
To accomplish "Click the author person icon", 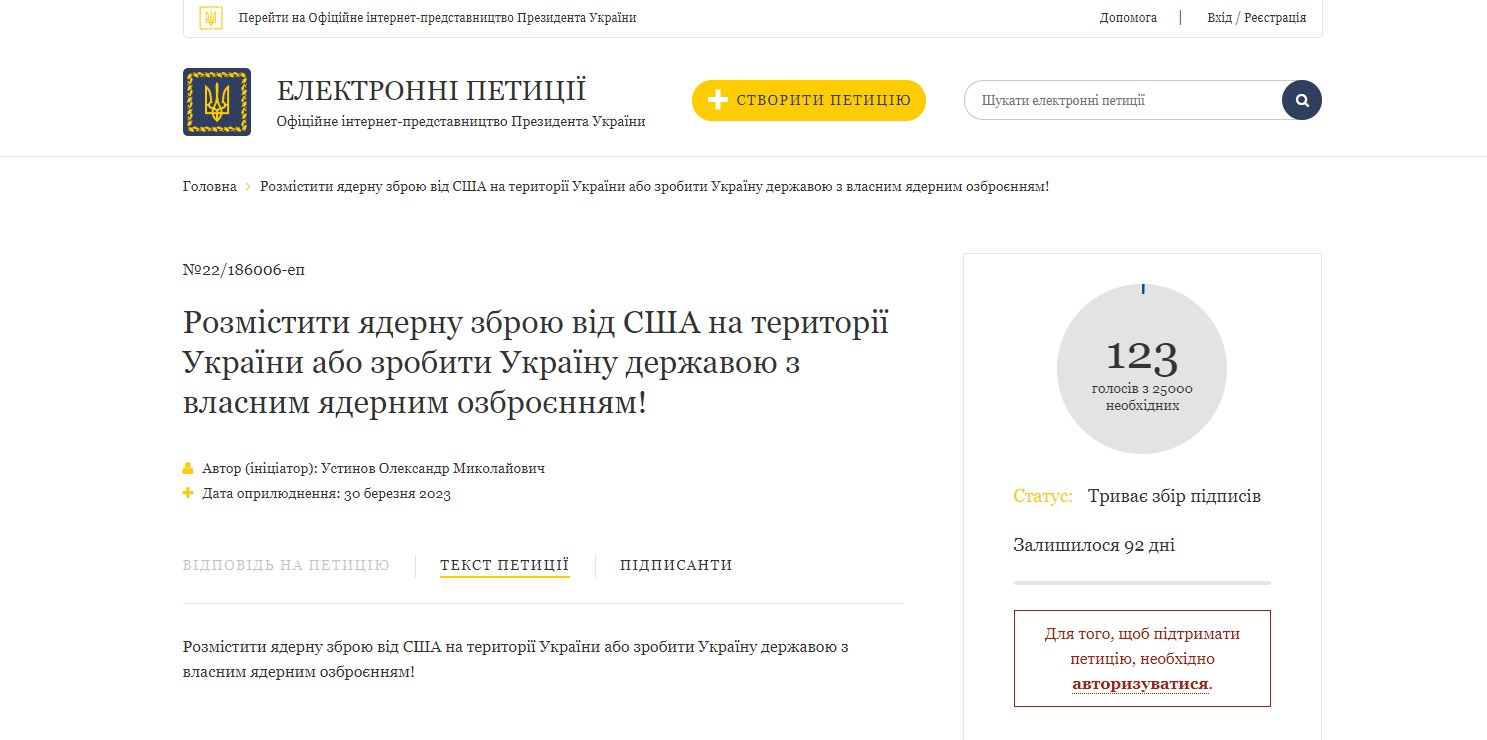I will [x=188, y=468].
